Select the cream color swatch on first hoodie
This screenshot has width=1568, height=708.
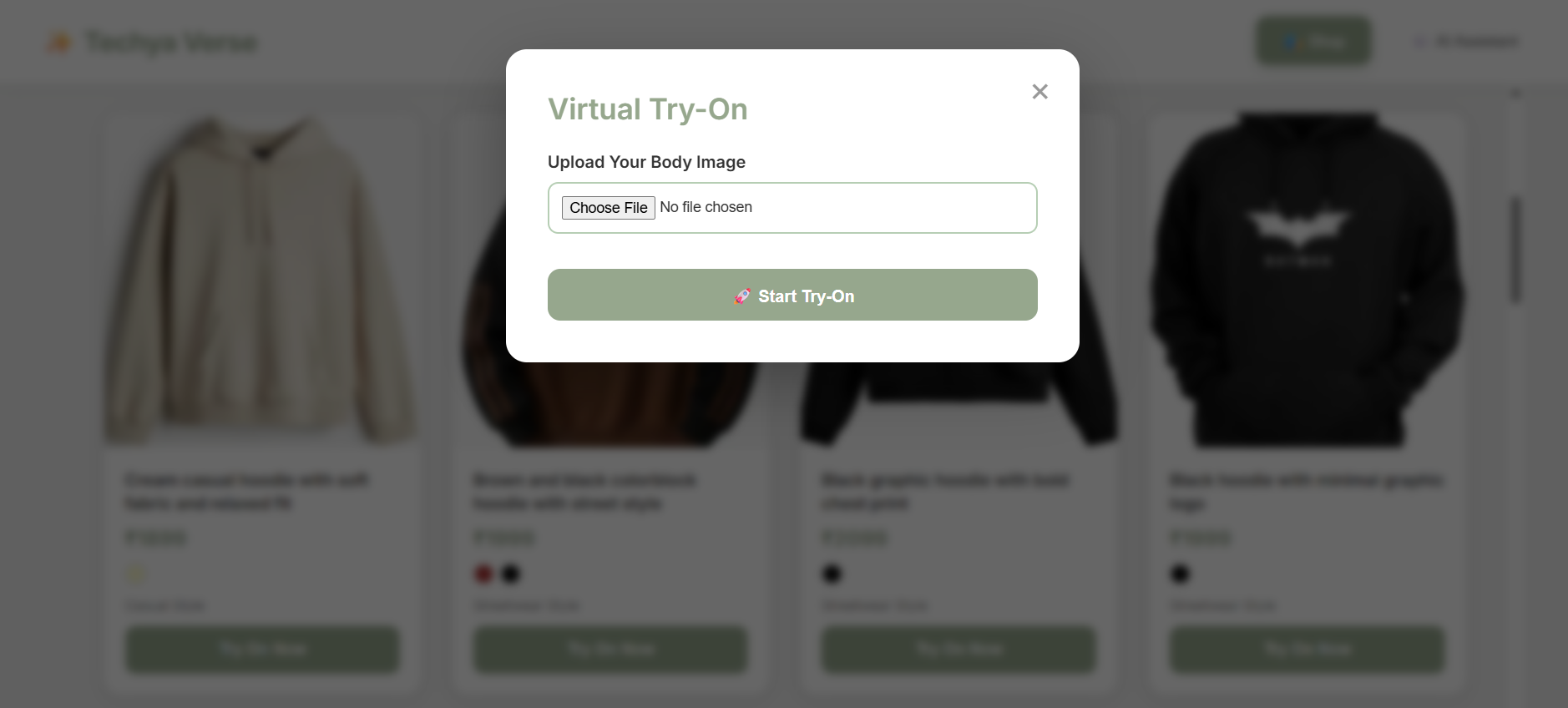136,574
